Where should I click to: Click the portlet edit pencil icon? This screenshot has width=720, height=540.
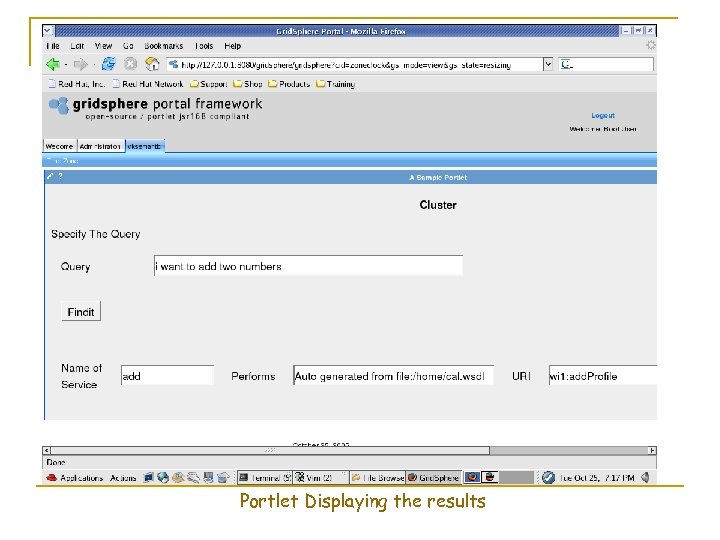coord(50,176)
